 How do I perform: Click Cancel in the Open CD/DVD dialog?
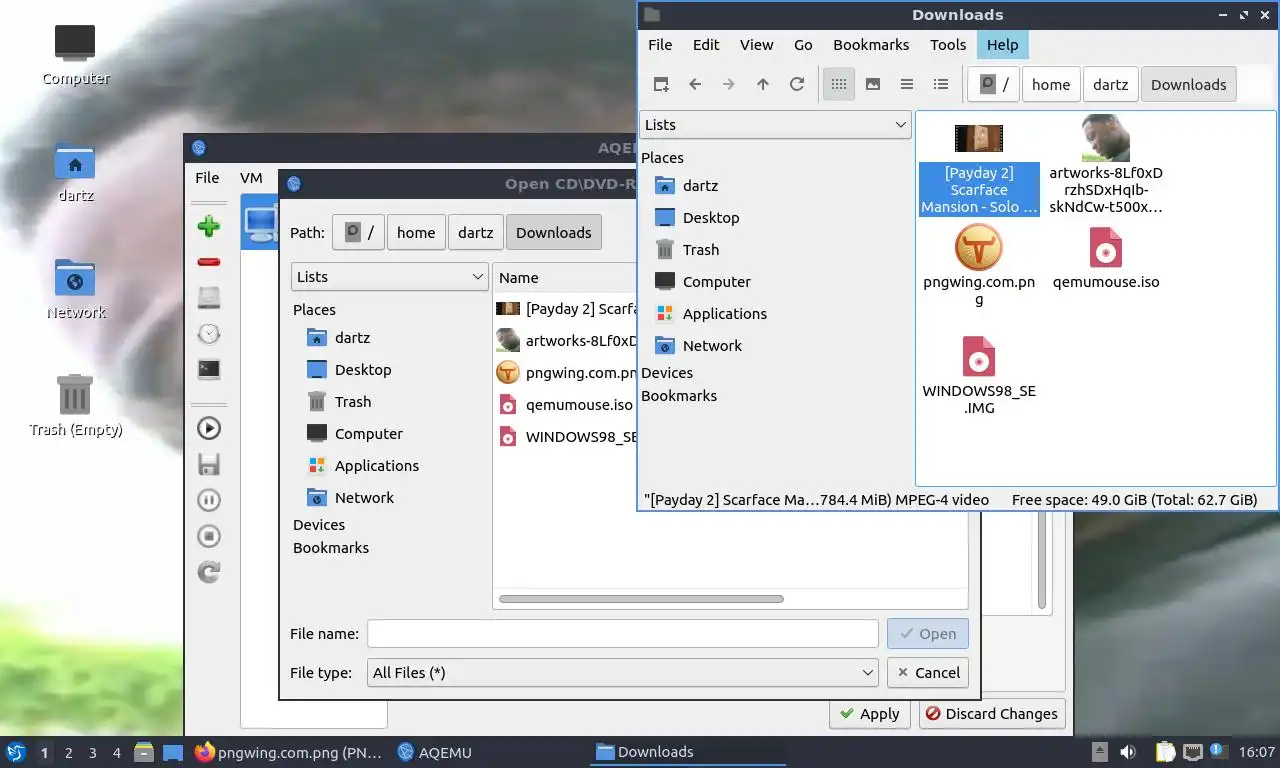coord(927,673)
